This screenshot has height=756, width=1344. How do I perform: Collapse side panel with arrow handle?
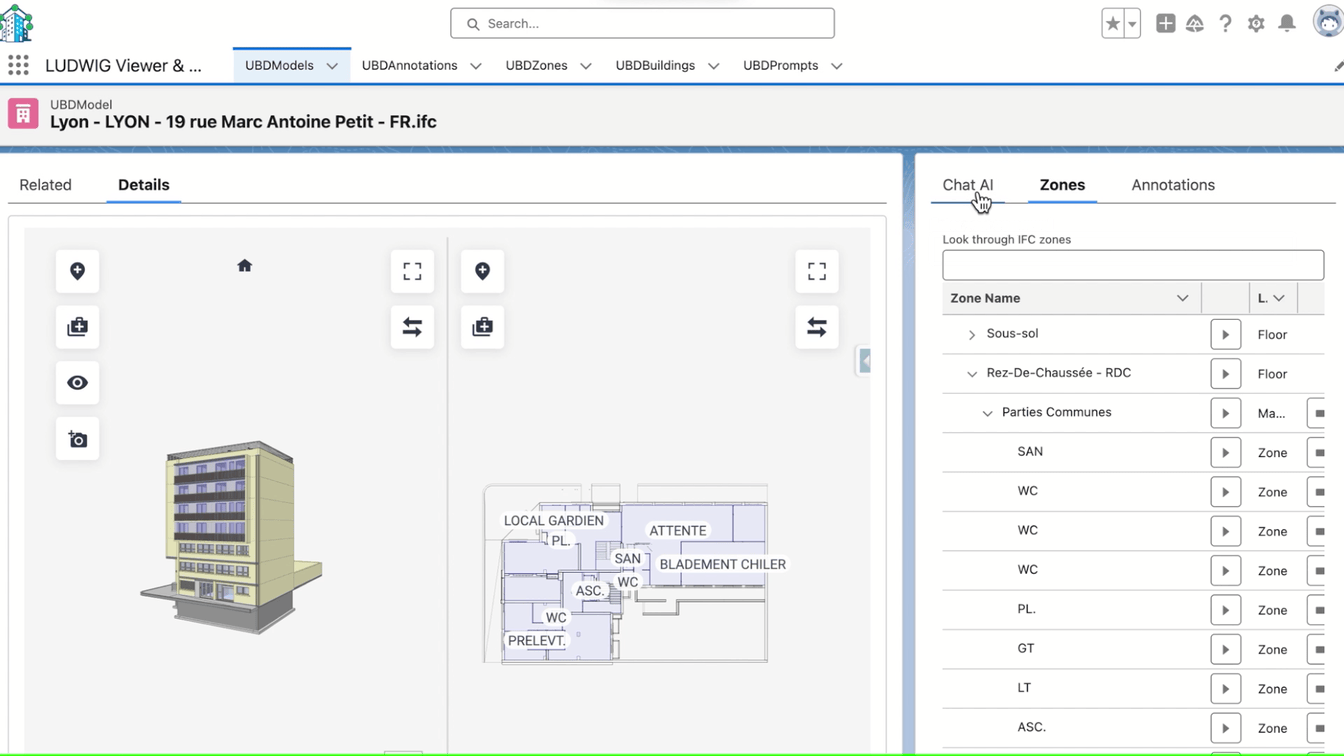coord(864,360)
